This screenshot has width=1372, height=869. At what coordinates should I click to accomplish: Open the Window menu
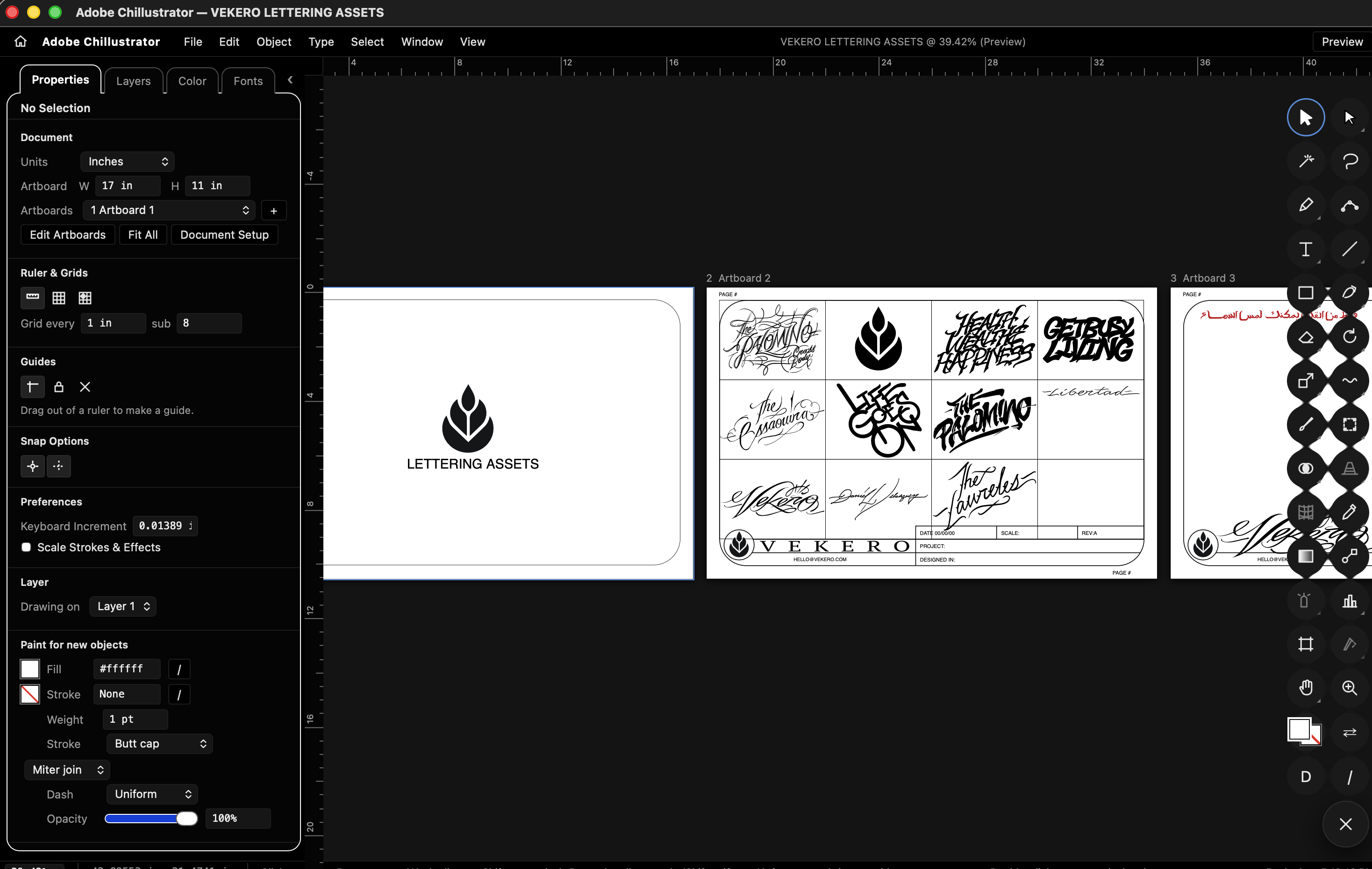pos(422,42)
